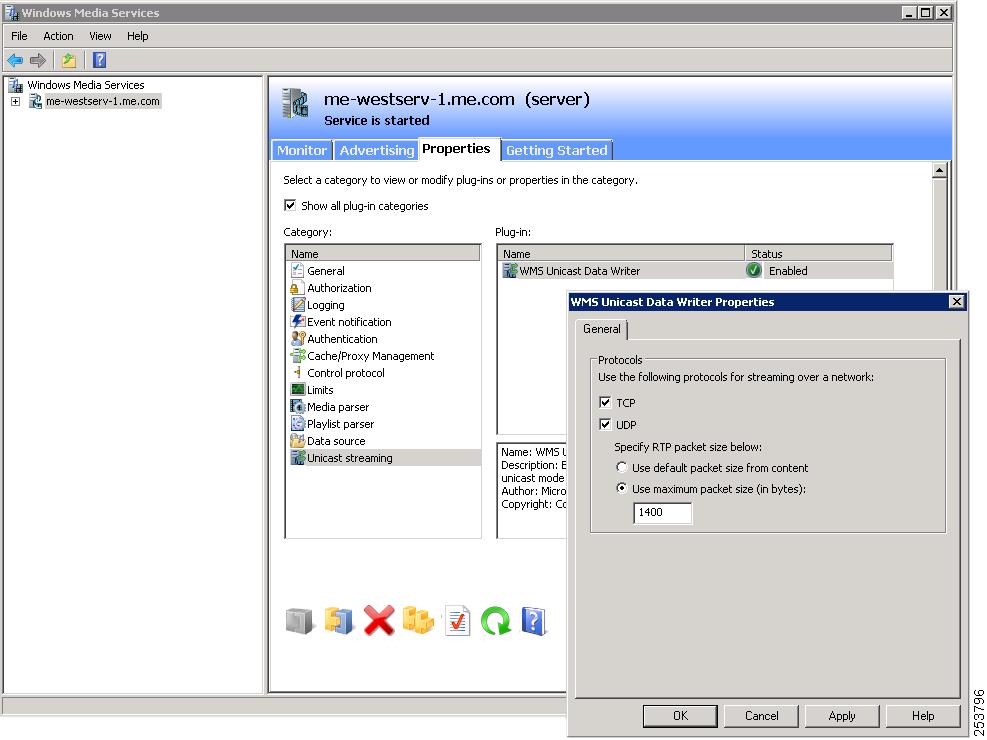Click the Control protocol icon
987x740 pixels.
click(298, 373)
